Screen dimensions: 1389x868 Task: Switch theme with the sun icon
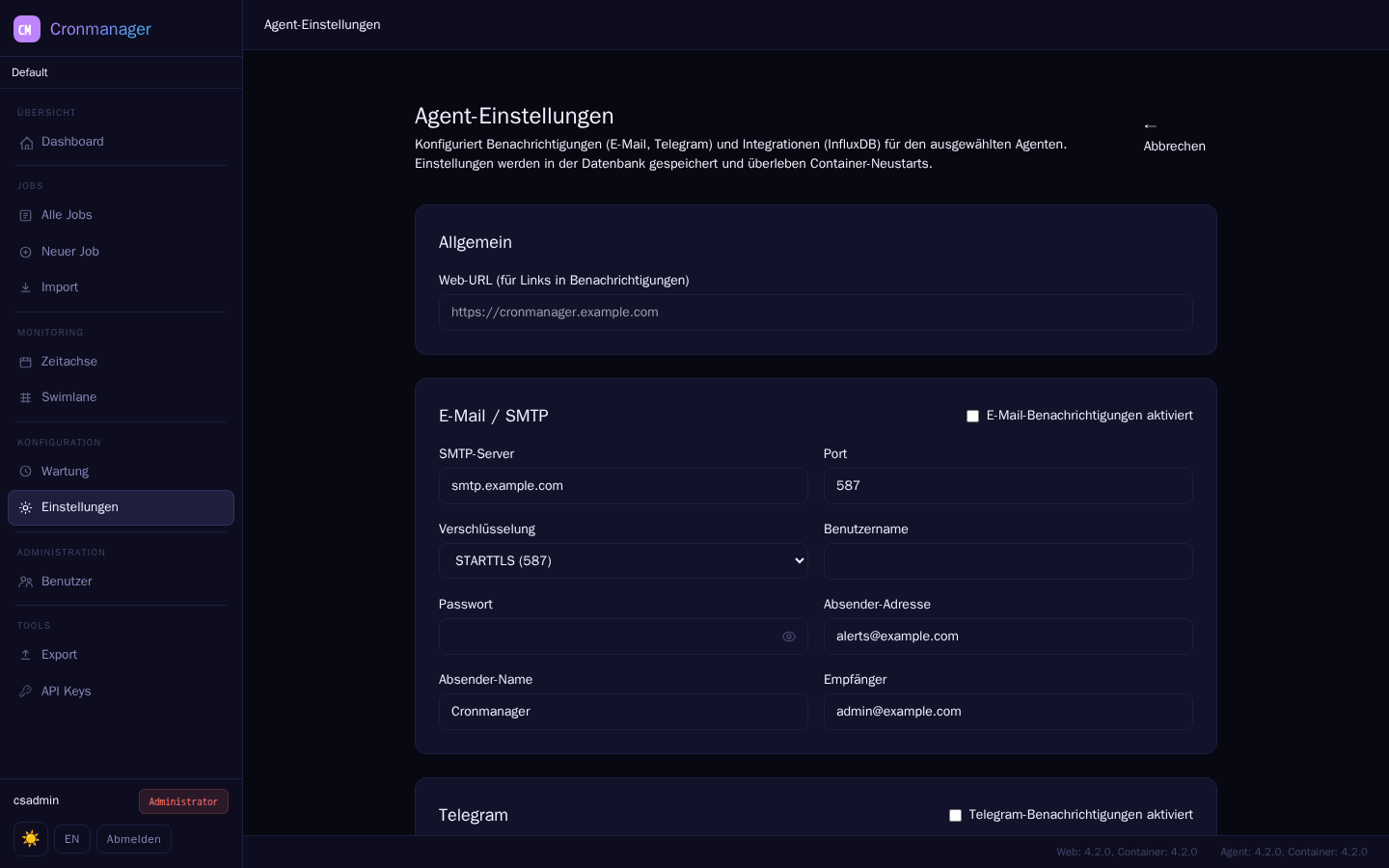click(x=31, y=839)
